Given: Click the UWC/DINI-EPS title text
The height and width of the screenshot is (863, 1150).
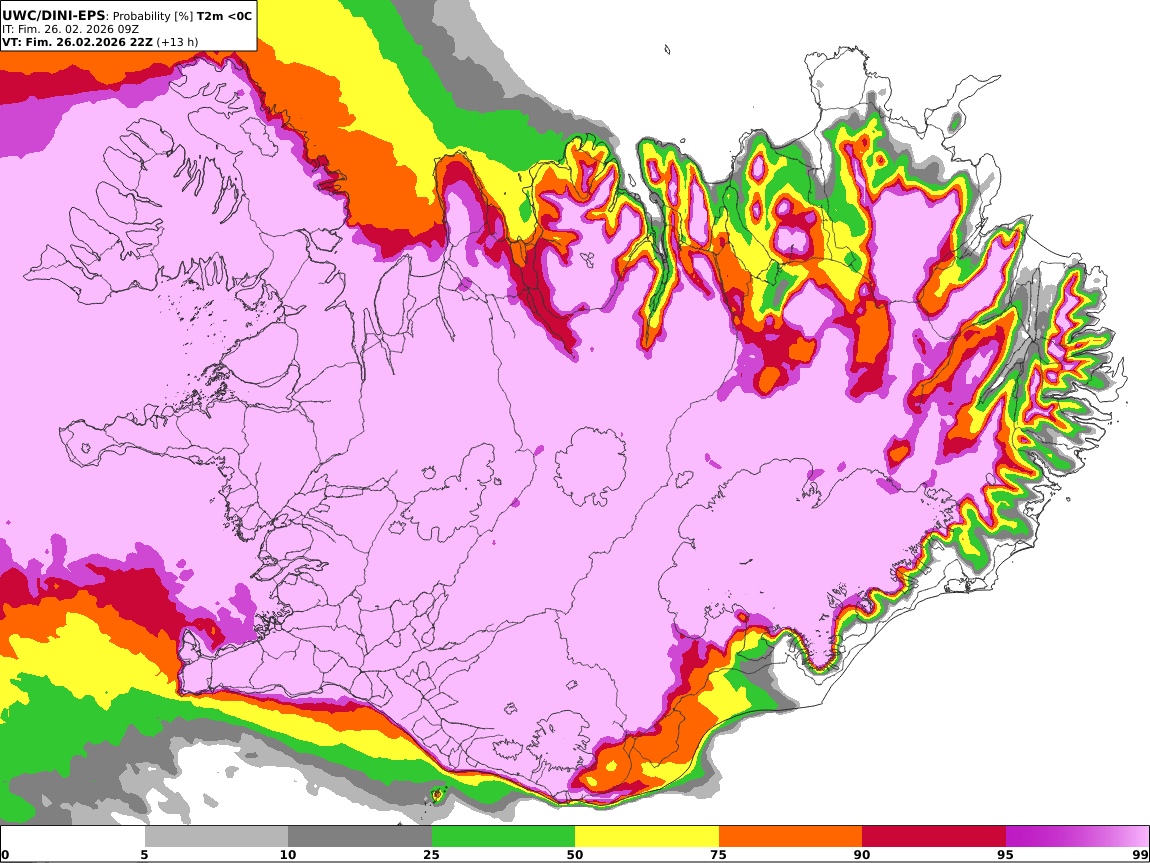Looking at the screenshot, I should pos(54,16).
